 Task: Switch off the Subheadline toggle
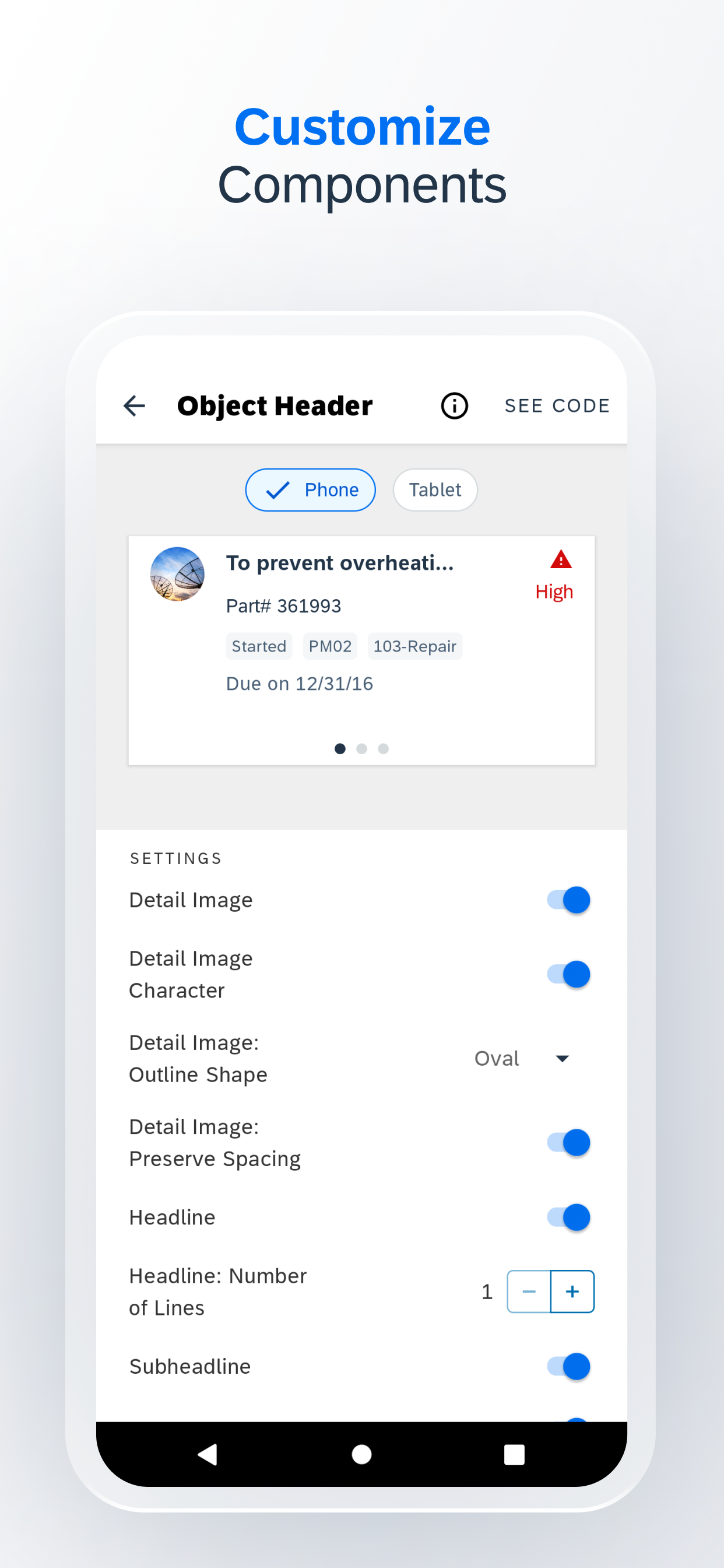[568, 1367]
